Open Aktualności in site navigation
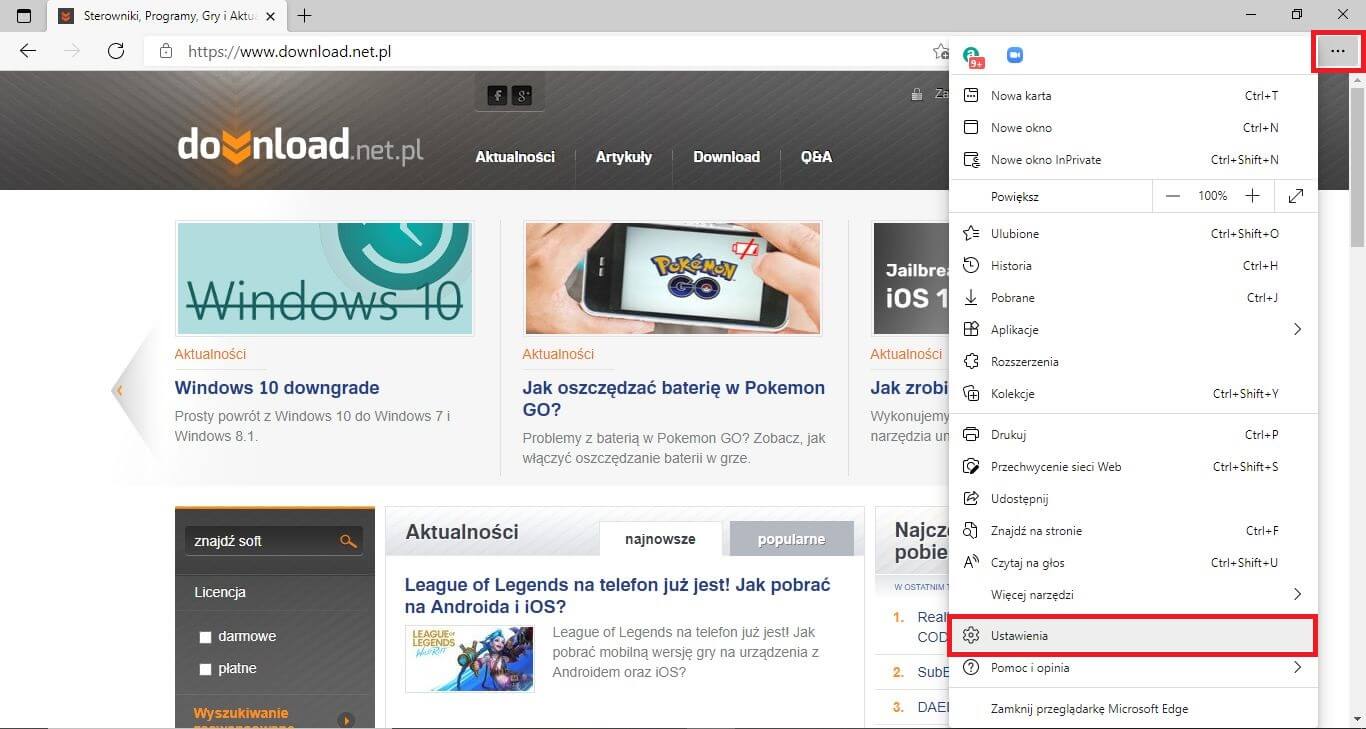 click(x=515, y=157)
